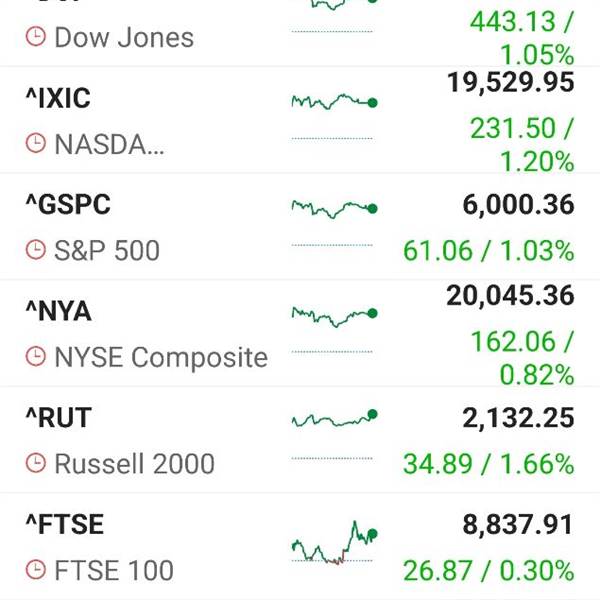
Task: Select the ^RUT ticker symbol
Action: [58, 417]
